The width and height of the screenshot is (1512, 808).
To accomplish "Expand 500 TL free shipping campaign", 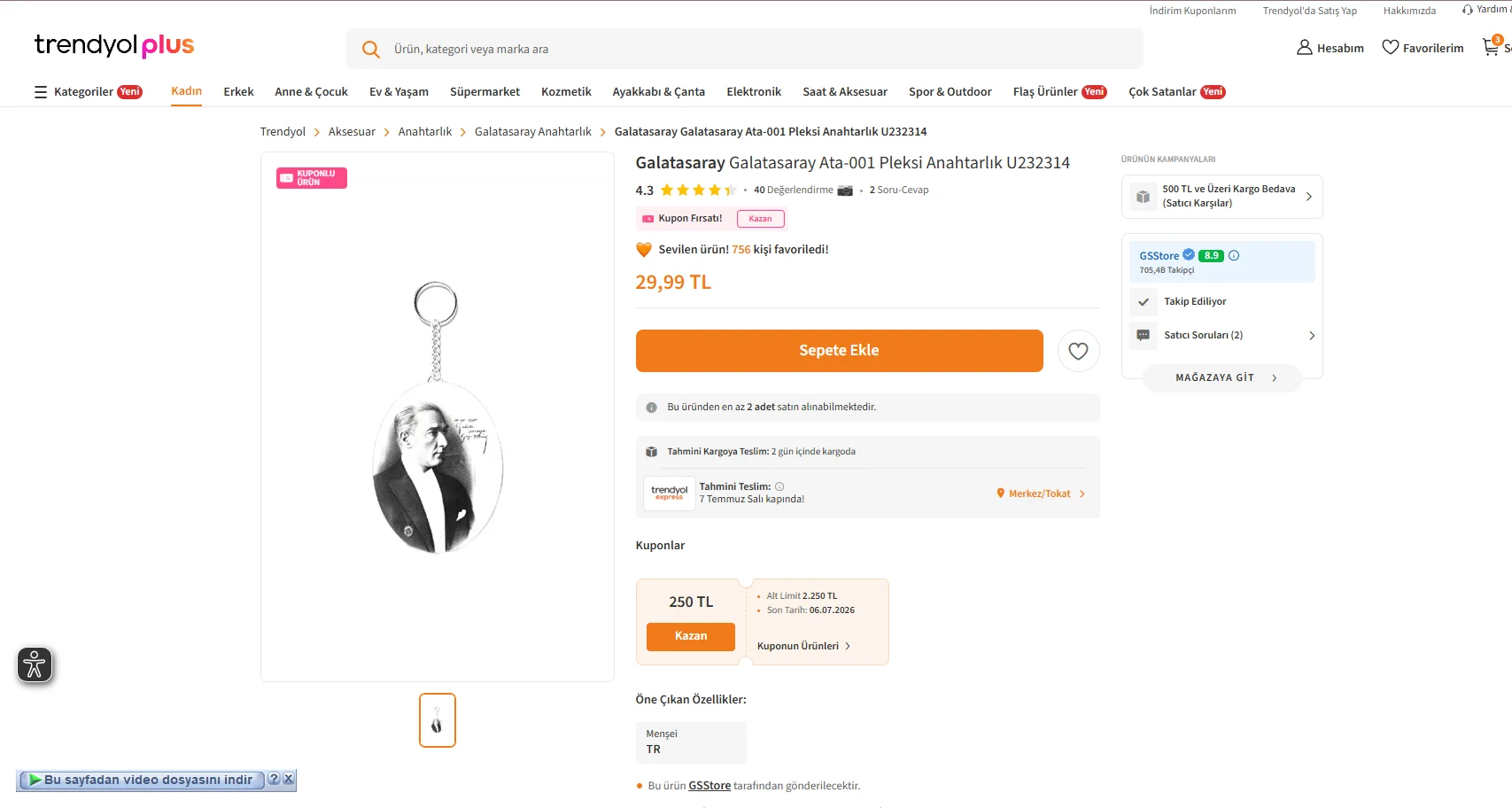I will [1222, 197].
